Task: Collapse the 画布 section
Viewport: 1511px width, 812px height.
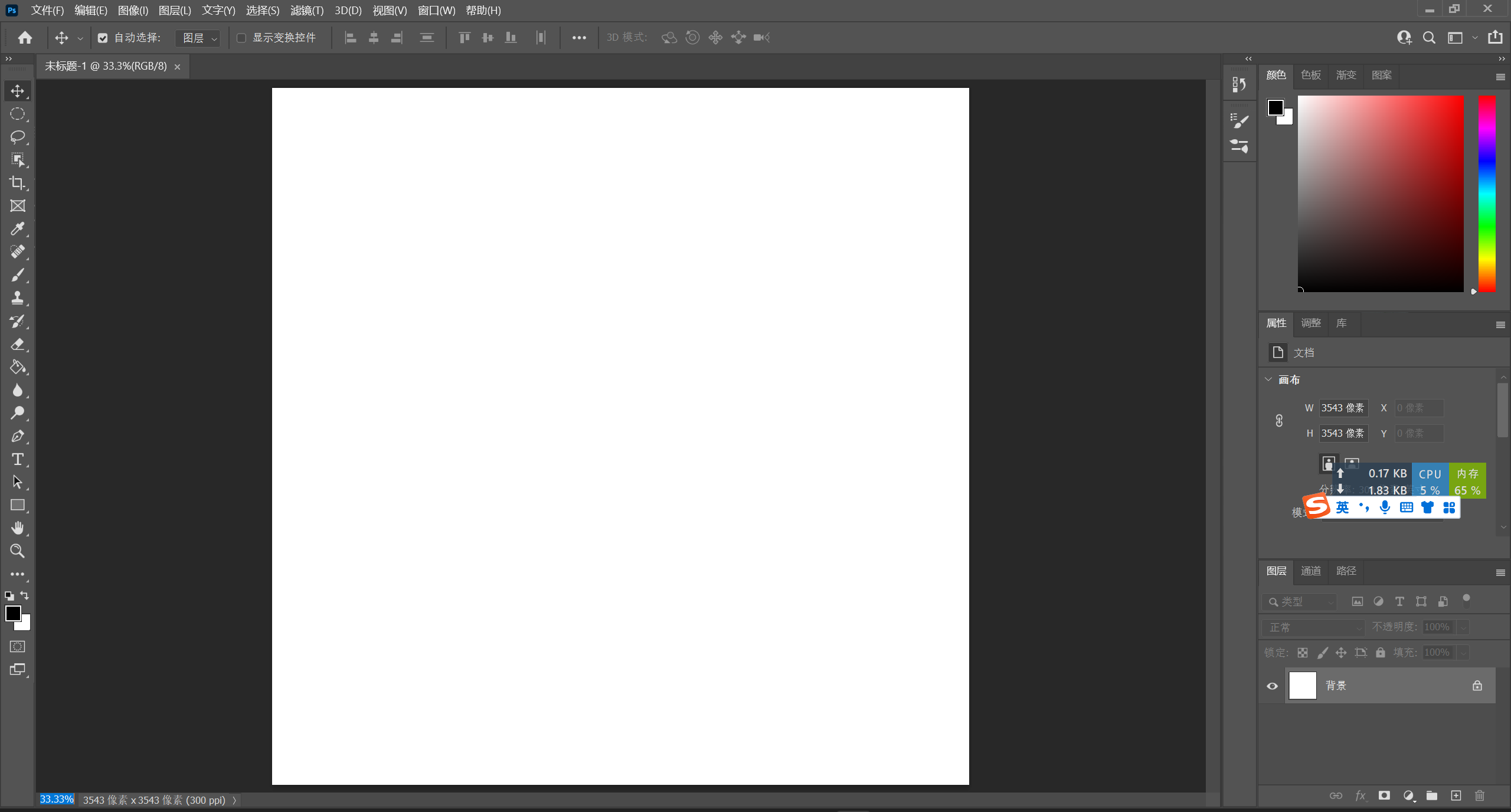Action: pyautogui.click(x=1268, y=379)
